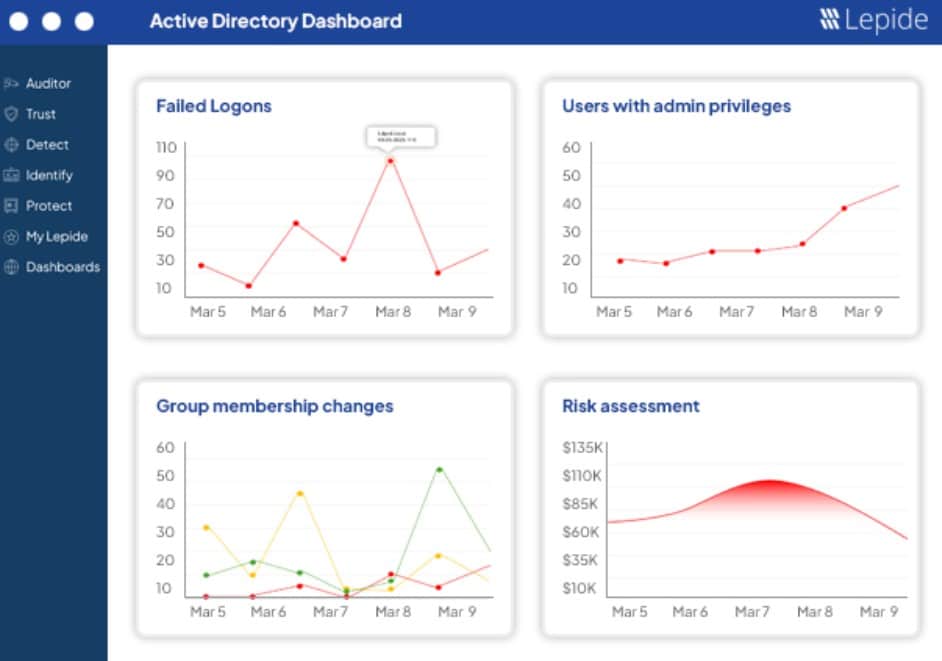Click the Dashboards globe icon
Viewport: 942px width, 661px height.
click(11, 267)
